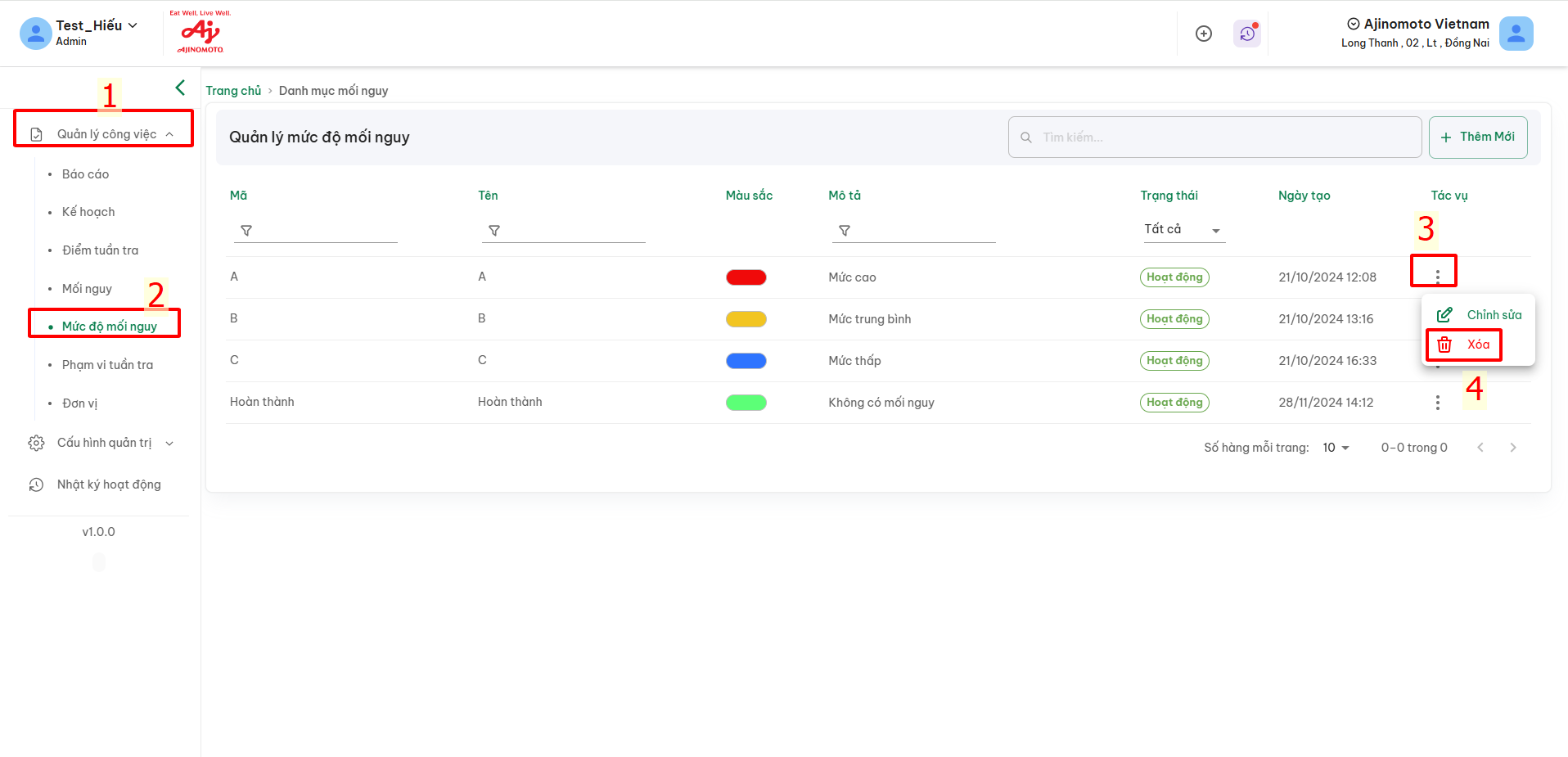Focus the Tên column filter input
Image resolution: width=1568 pixels, height=757 pixels.
[564, 231]
